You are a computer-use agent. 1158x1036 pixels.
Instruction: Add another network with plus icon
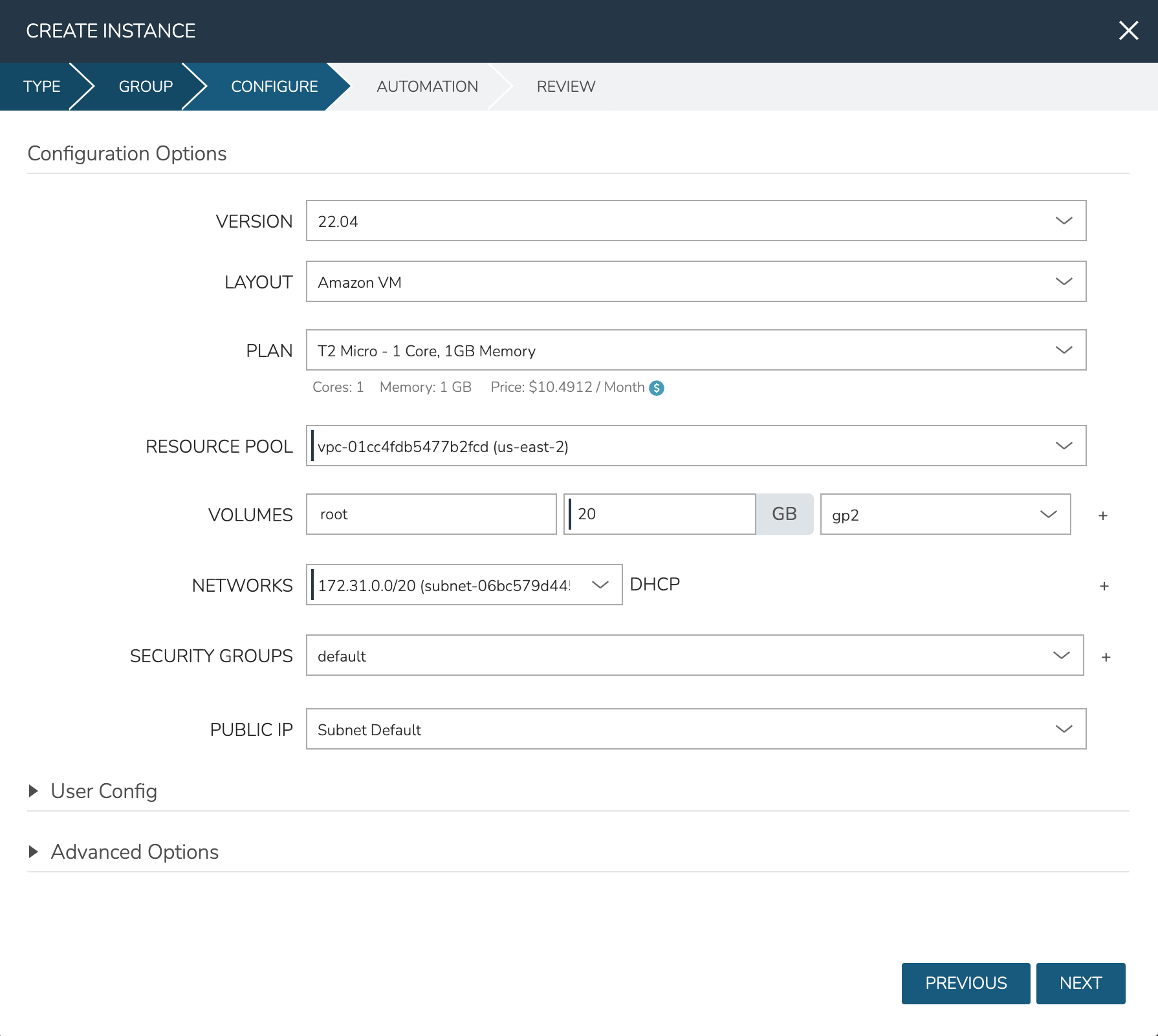click(x=1104, y=586)
